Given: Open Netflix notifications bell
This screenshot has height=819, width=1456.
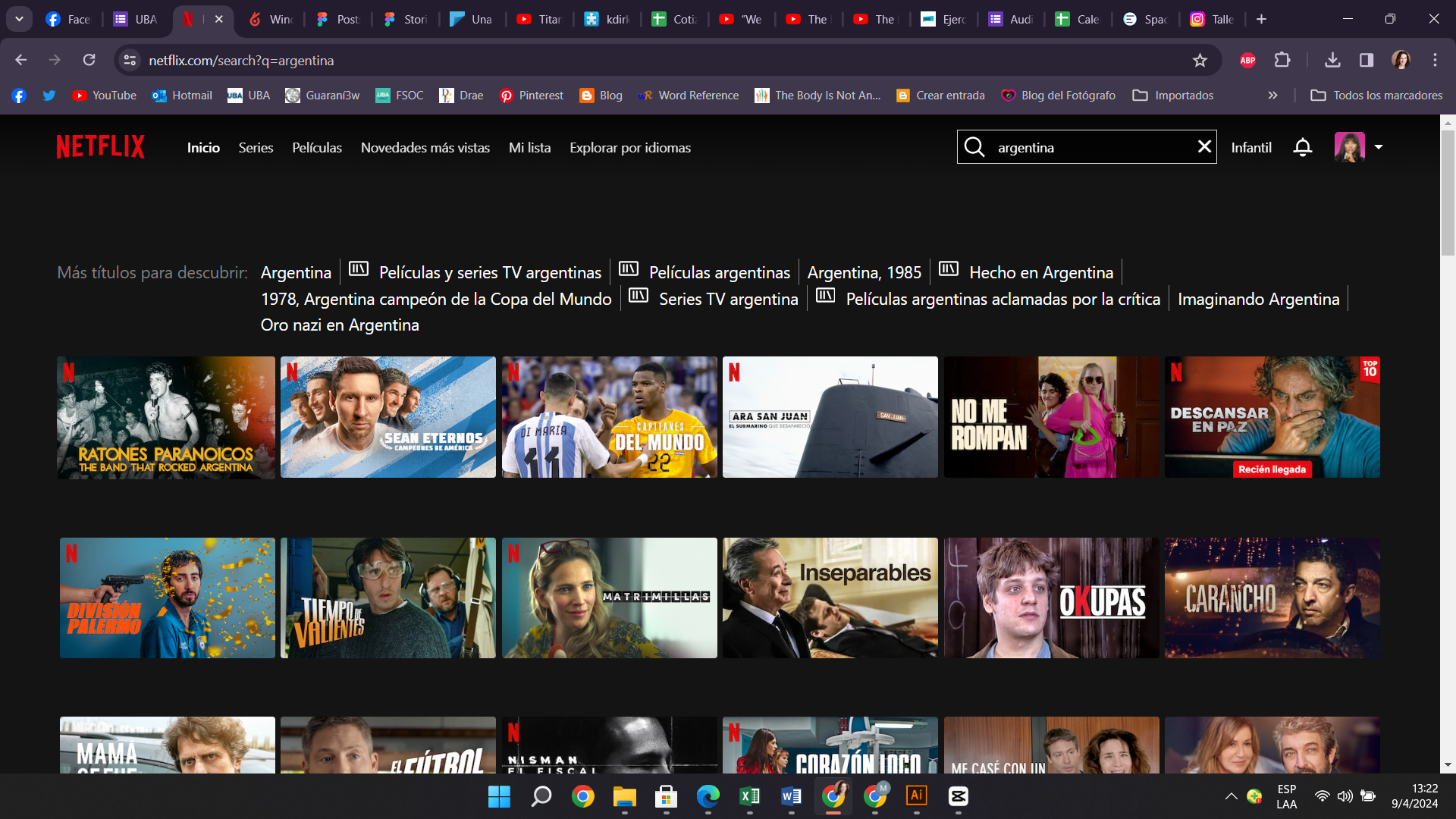Looking at the screenshot, I should tap(1302, 147).
